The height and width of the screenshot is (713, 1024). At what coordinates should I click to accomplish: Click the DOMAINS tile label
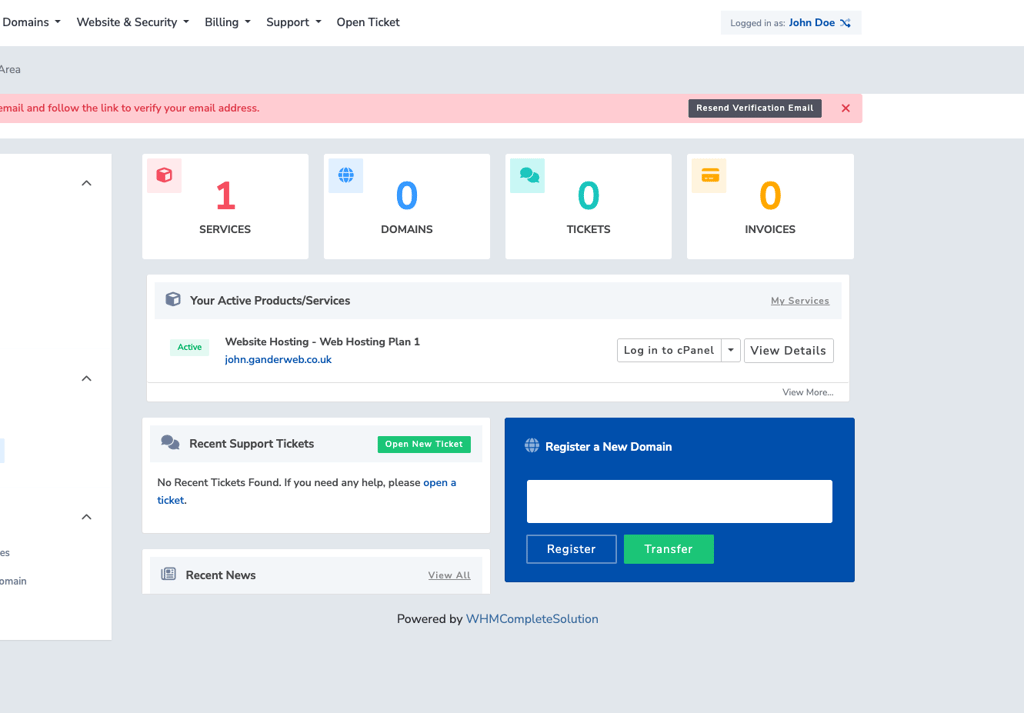(407, 229)
